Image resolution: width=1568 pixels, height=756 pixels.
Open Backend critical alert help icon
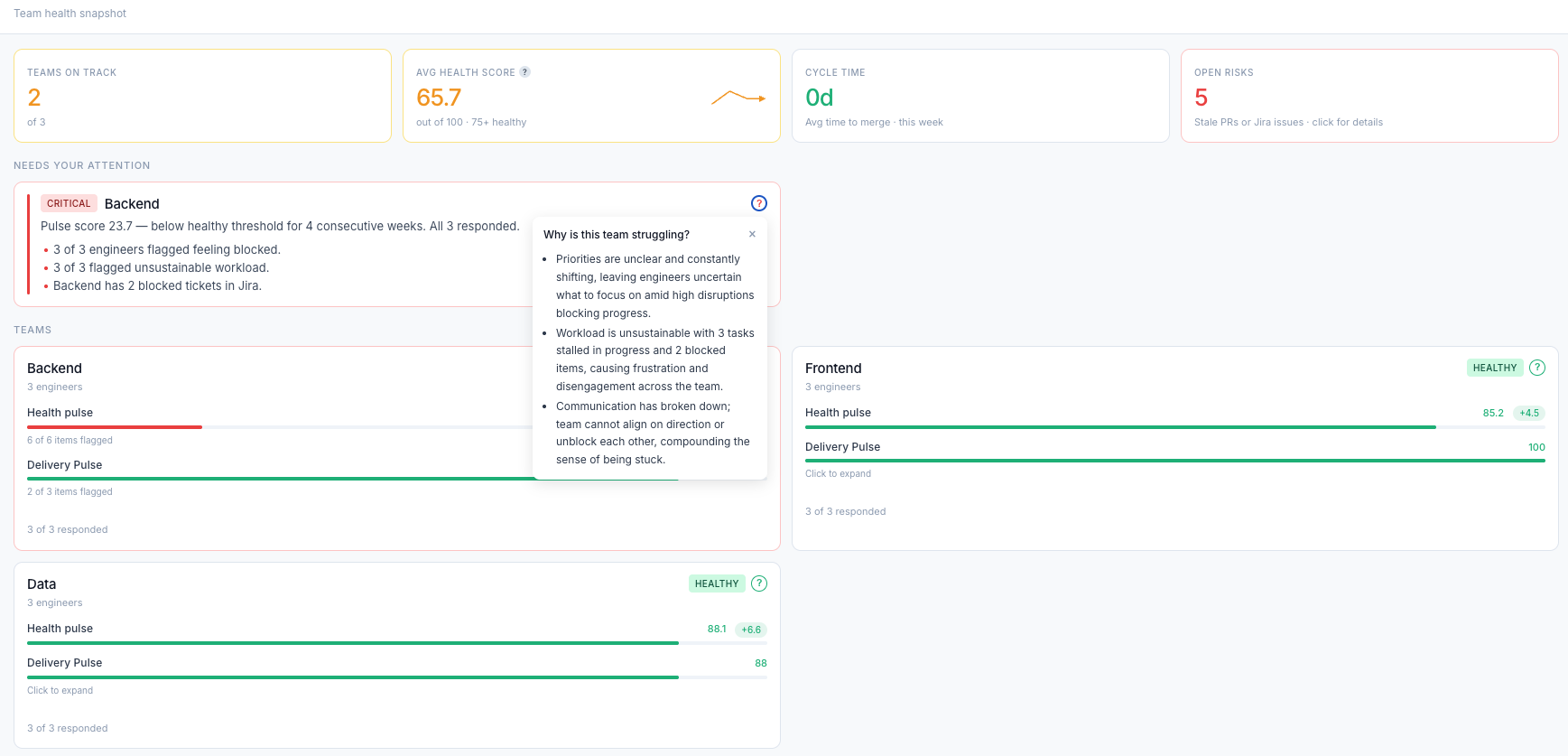click(759, 203)
